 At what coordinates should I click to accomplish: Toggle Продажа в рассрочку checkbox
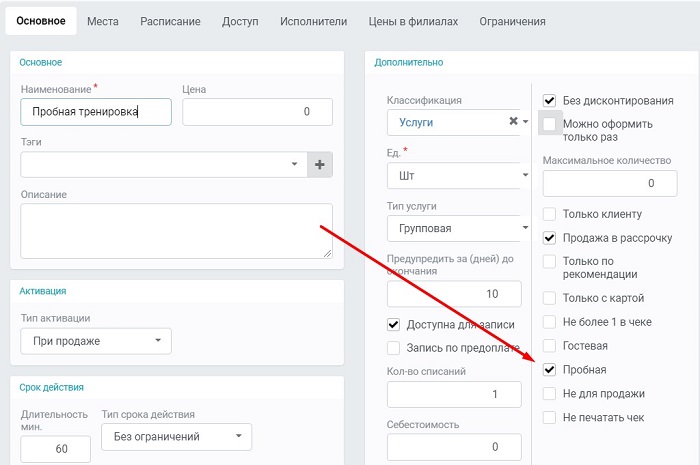(x=549, y=238)
